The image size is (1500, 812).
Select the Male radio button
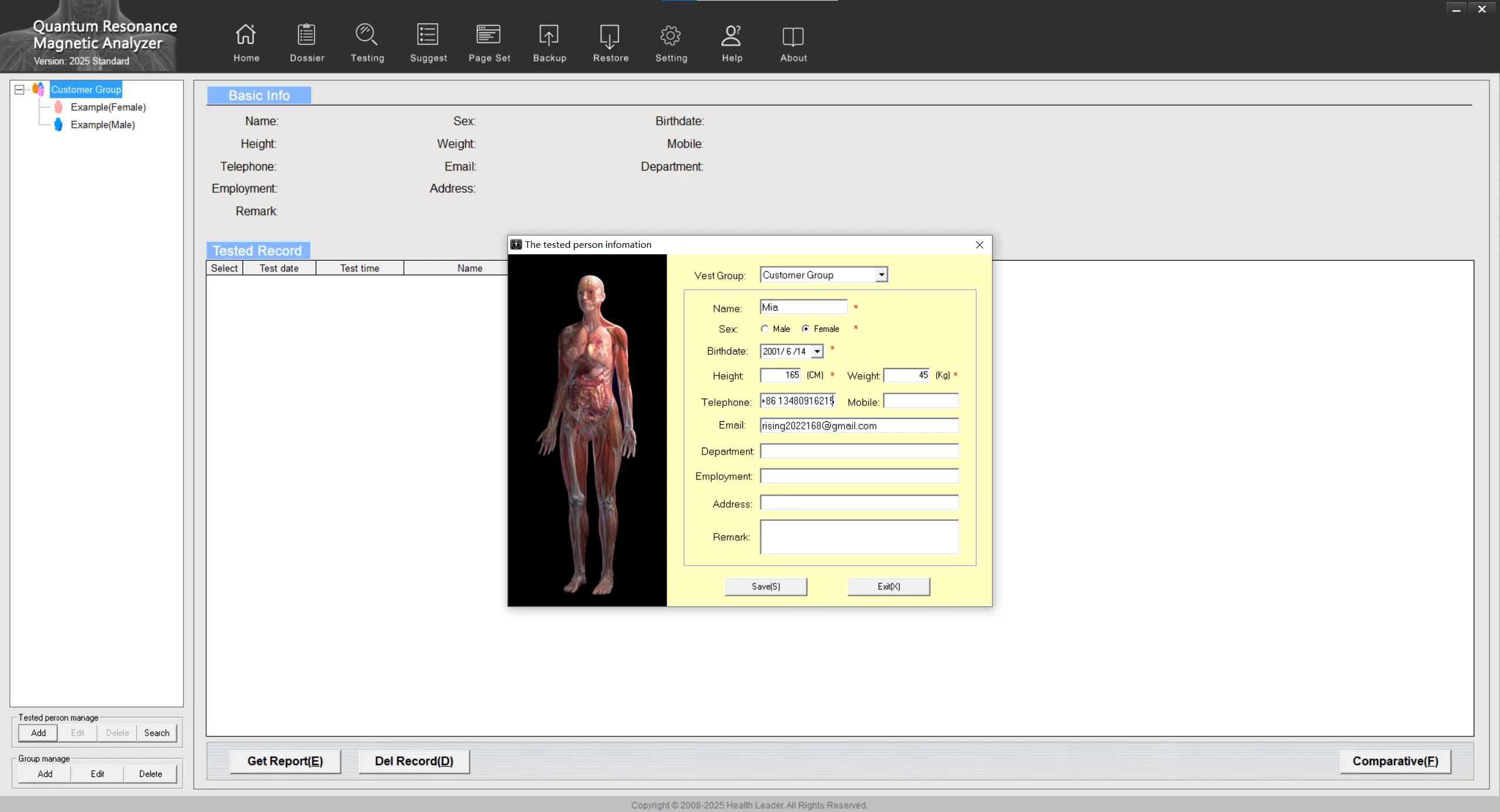(x=765, y=329)
